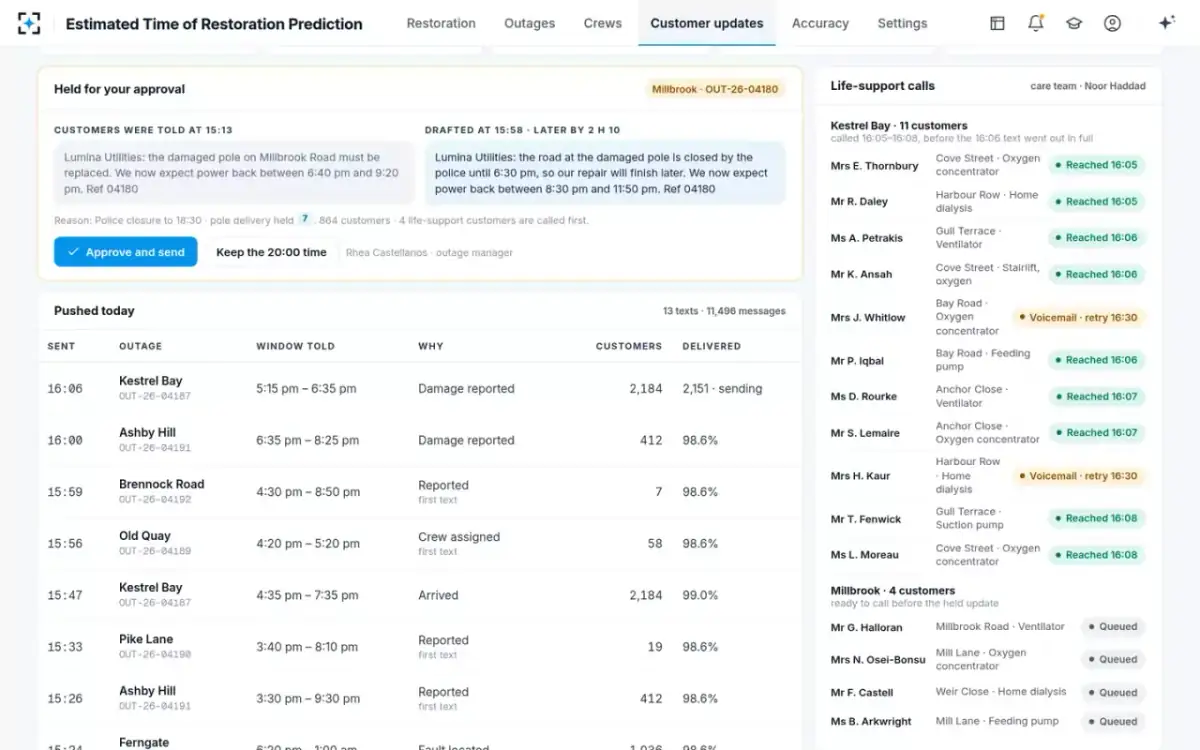Click the WHY column header
The width and height of the screenshot is (1200, 750).
point(431,346)
